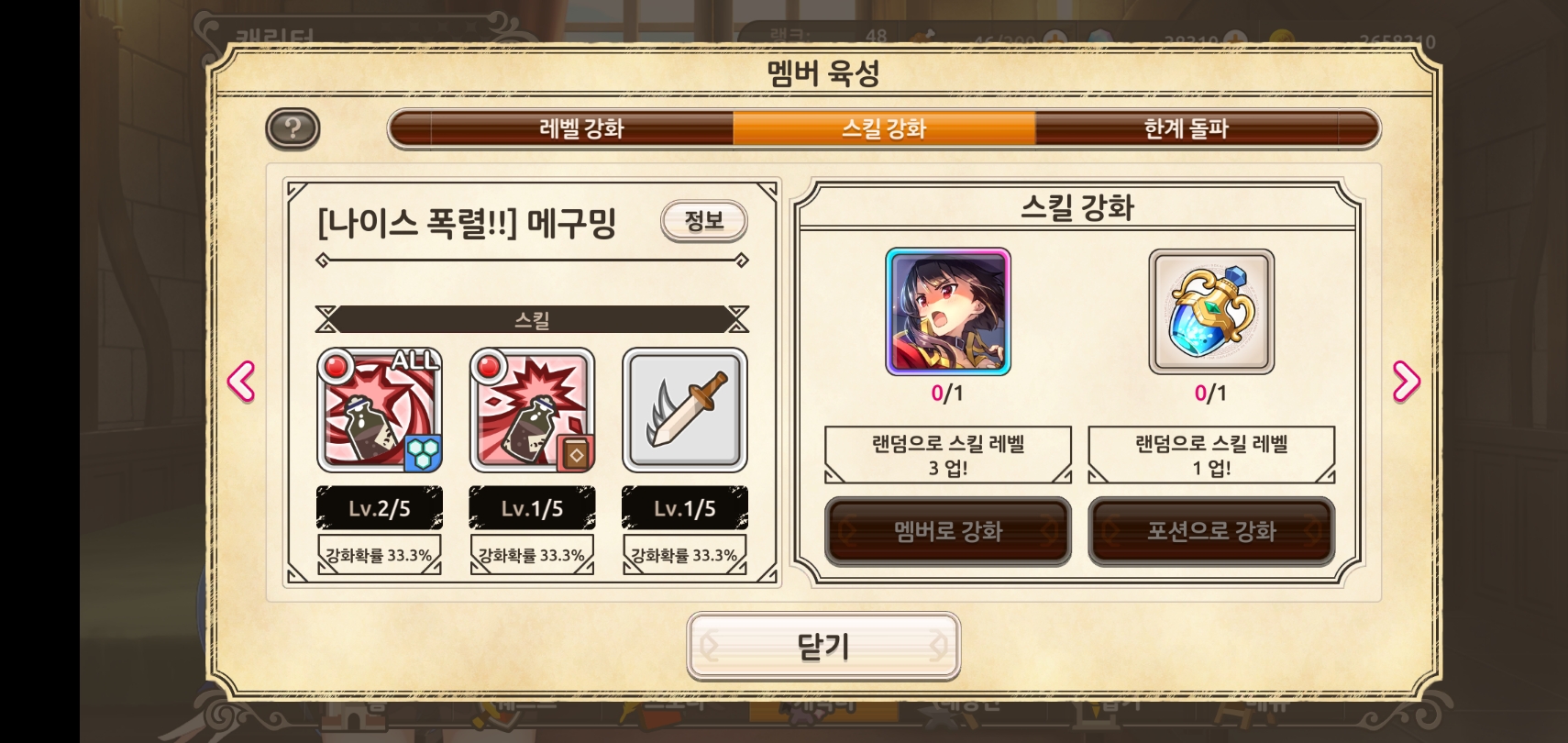Click the 포션으로 강화 button

[1211, 531]
